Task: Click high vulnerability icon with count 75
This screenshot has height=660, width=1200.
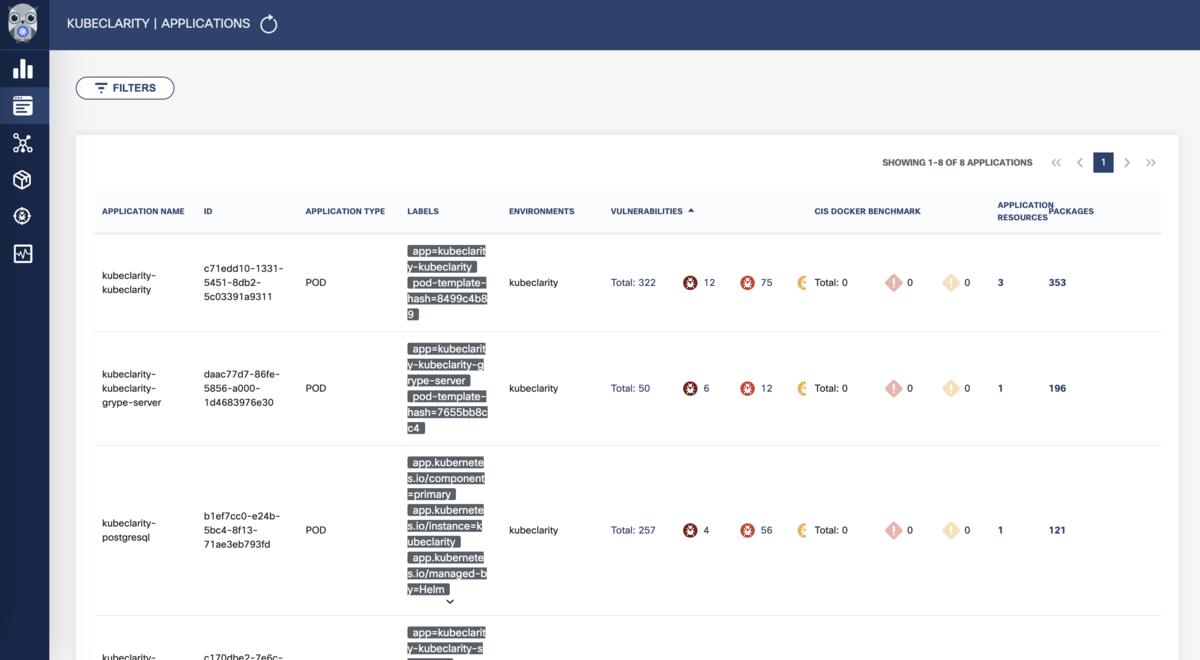Action: [747, 283]
